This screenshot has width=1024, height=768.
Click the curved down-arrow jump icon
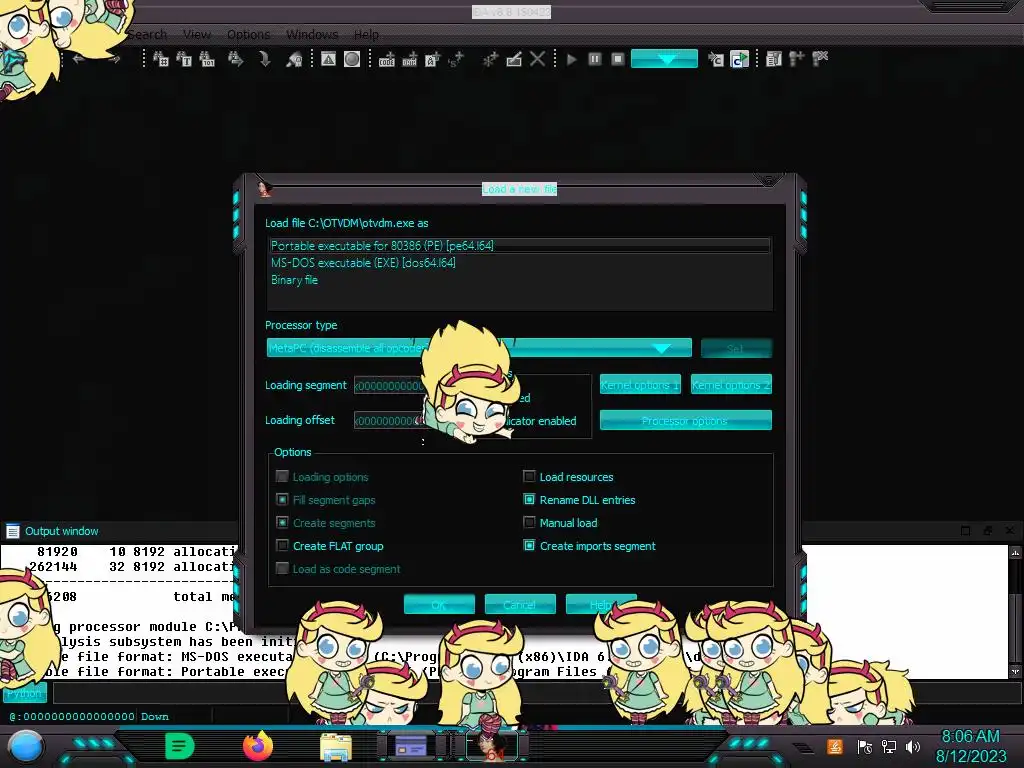pos(264,59)
